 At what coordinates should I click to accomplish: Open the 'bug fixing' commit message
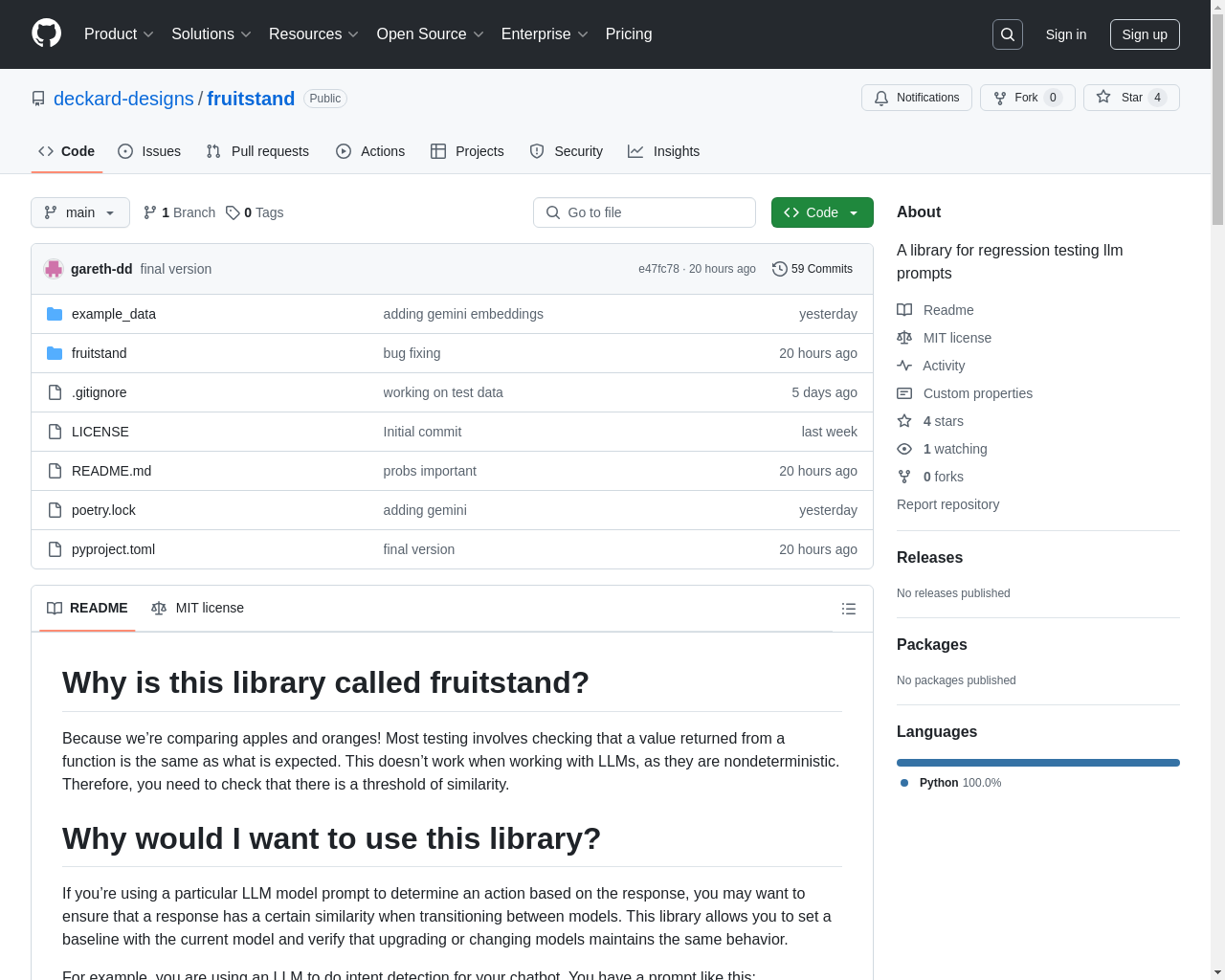(x=412, y=353)
